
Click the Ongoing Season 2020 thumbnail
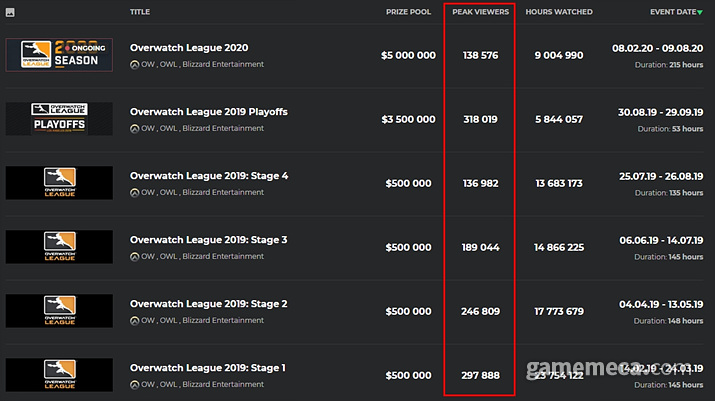(59, 55)
